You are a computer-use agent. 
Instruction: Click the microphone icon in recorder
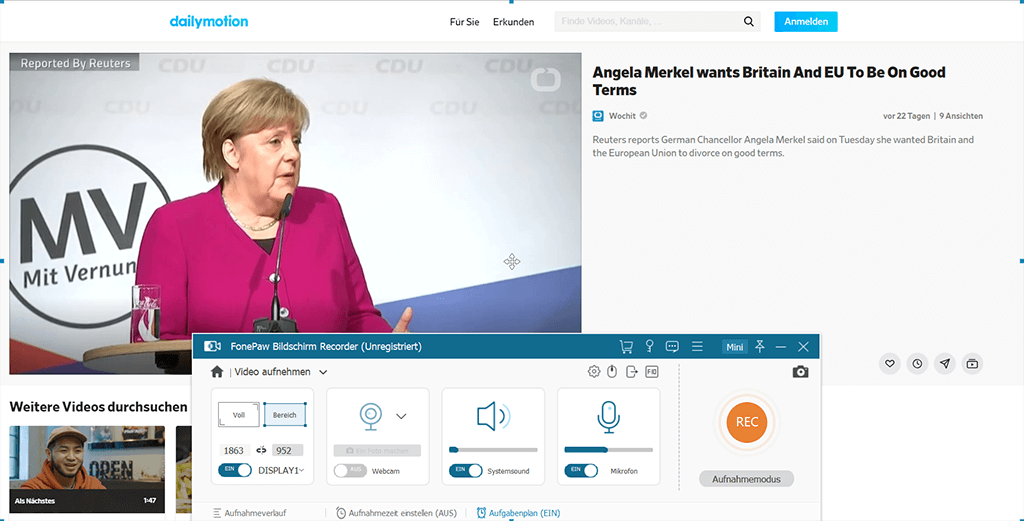pos(609,417)
